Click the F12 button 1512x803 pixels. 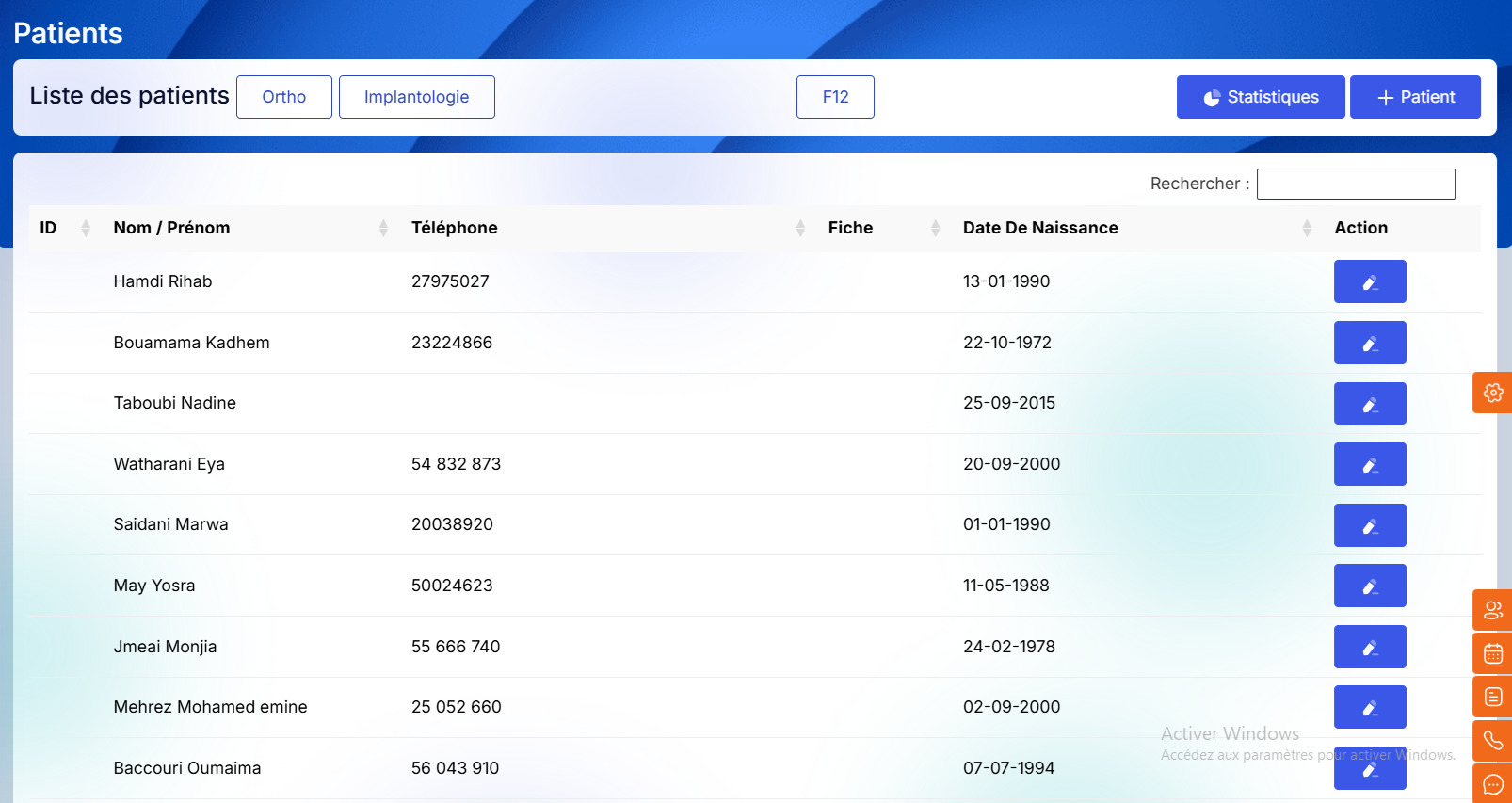point(835,97)
